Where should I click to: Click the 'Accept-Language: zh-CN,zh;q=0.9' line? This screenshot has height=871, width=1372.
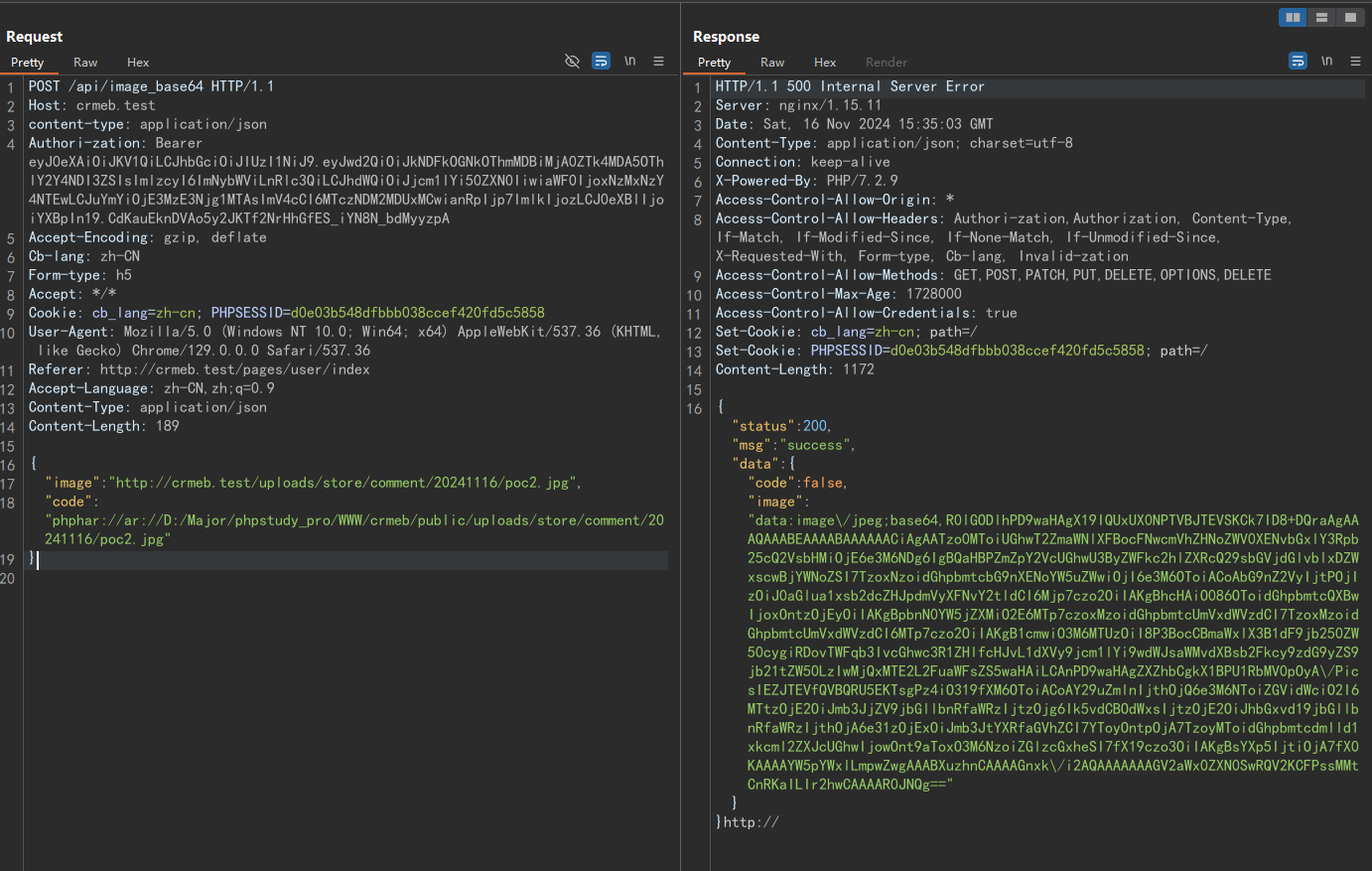[151, 388]
